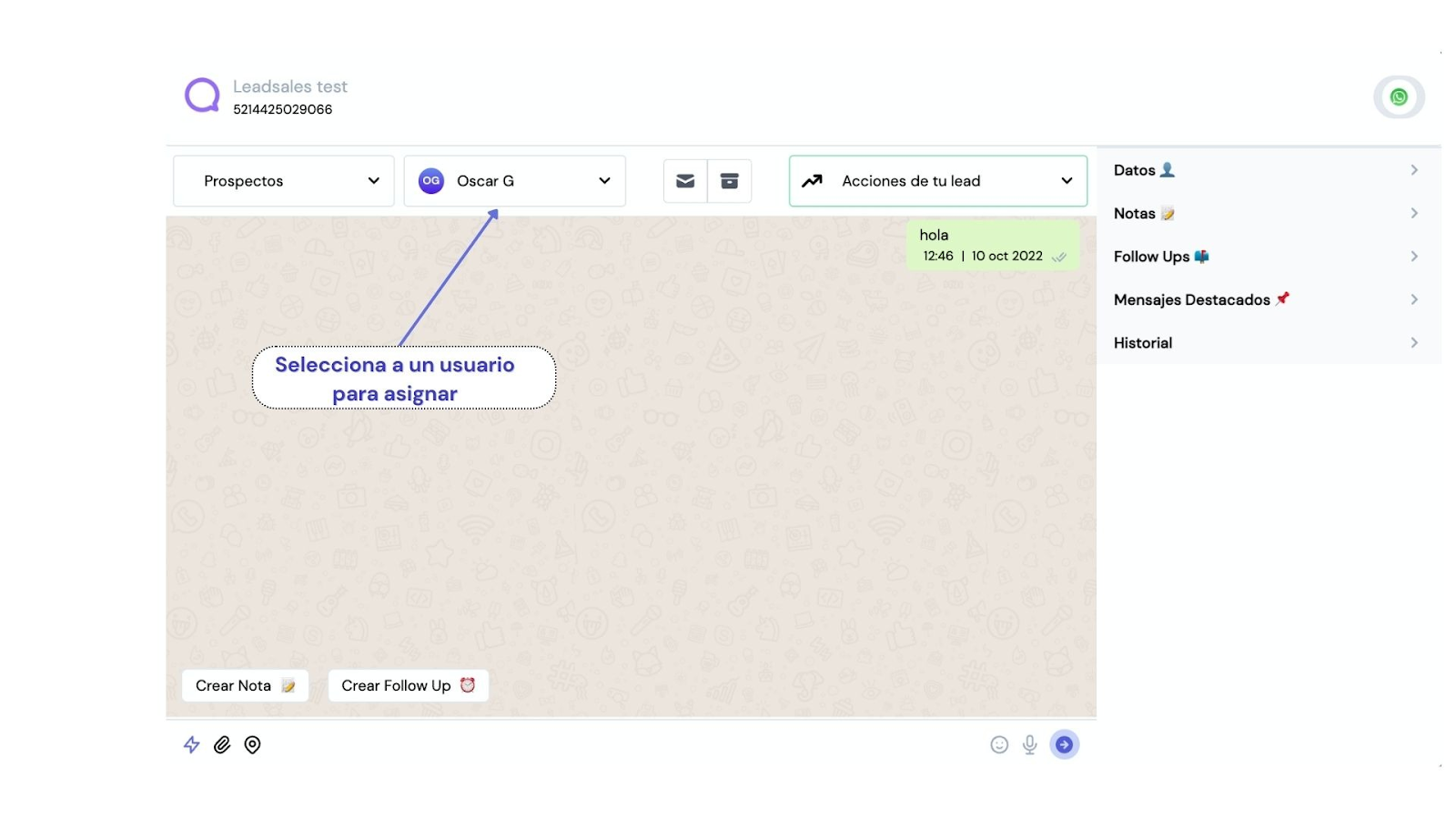Screen dimensions: 1456x819
Task: Click the Leadsales purple chat logo
Action: tap(202, 96)
